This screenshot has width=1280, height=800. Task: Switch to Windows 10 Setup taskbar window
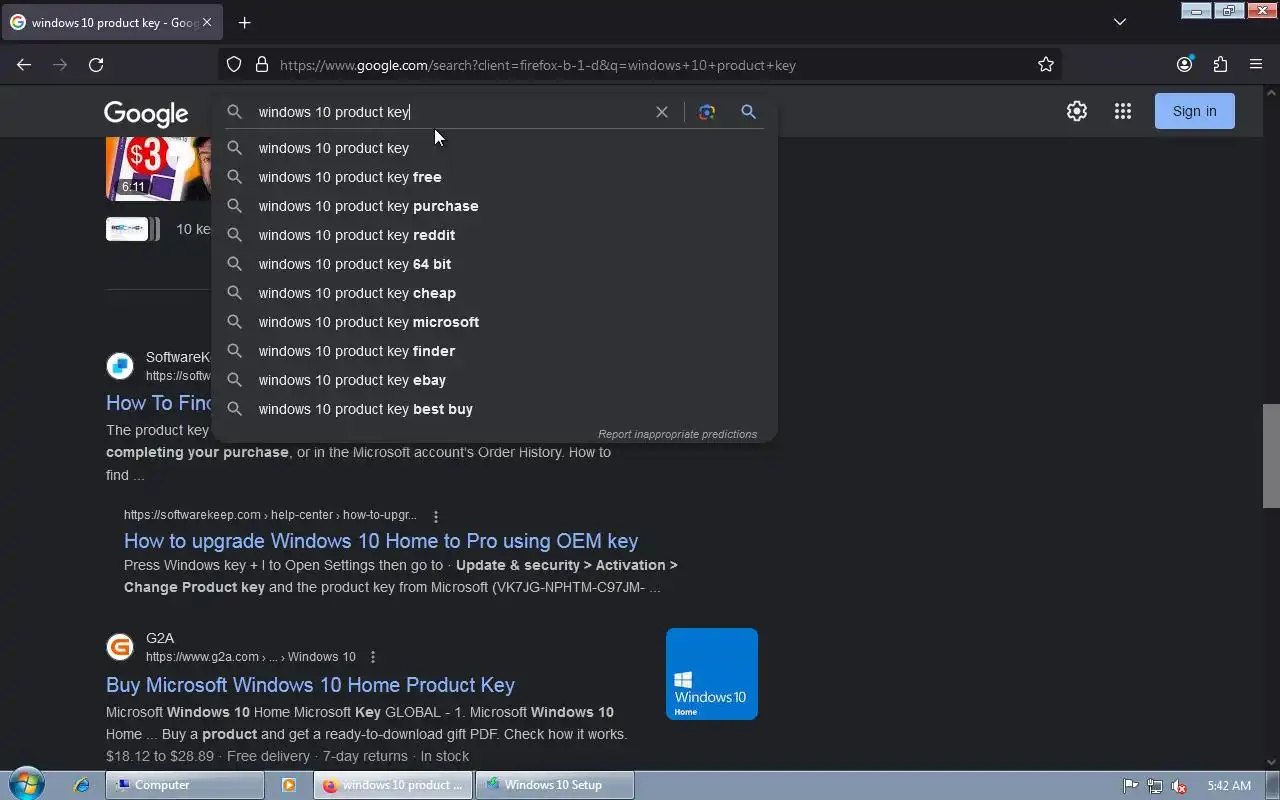click(x=555, y=785)
